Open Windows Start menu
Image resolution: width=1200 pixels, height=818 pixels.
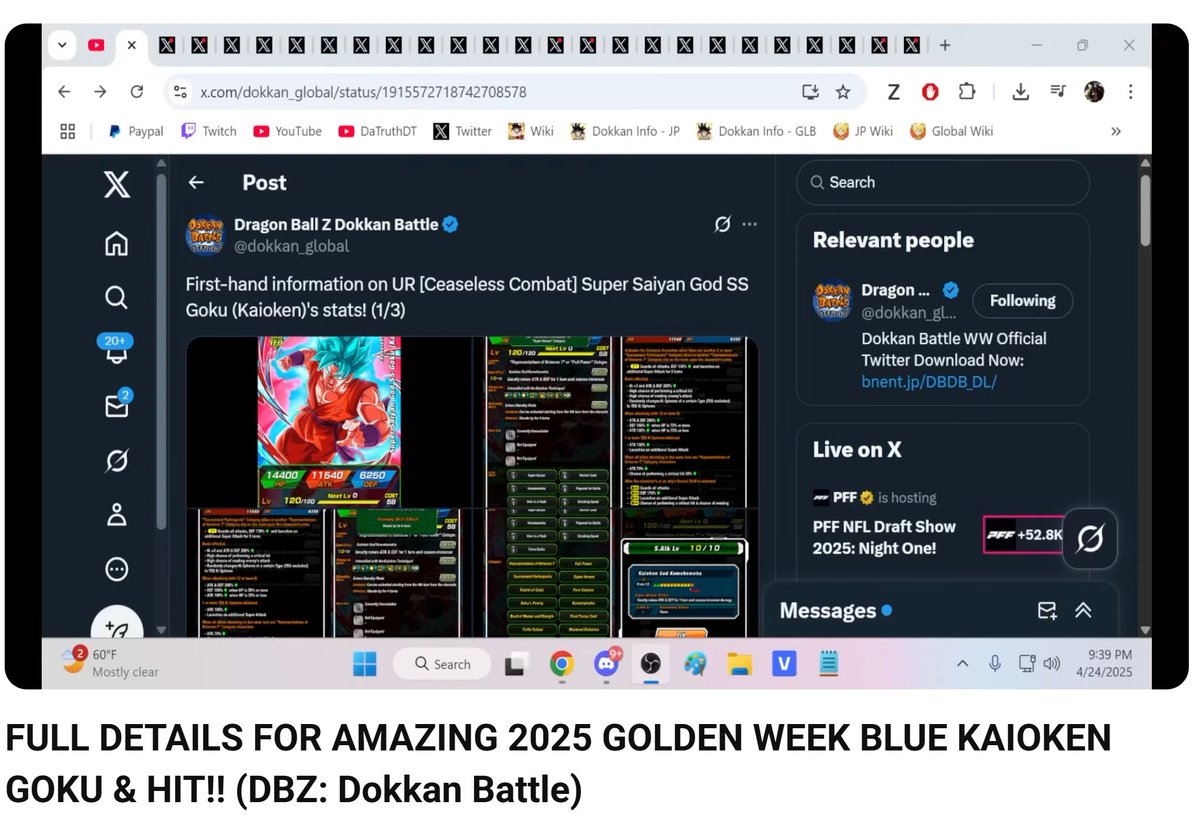point(365,664)
